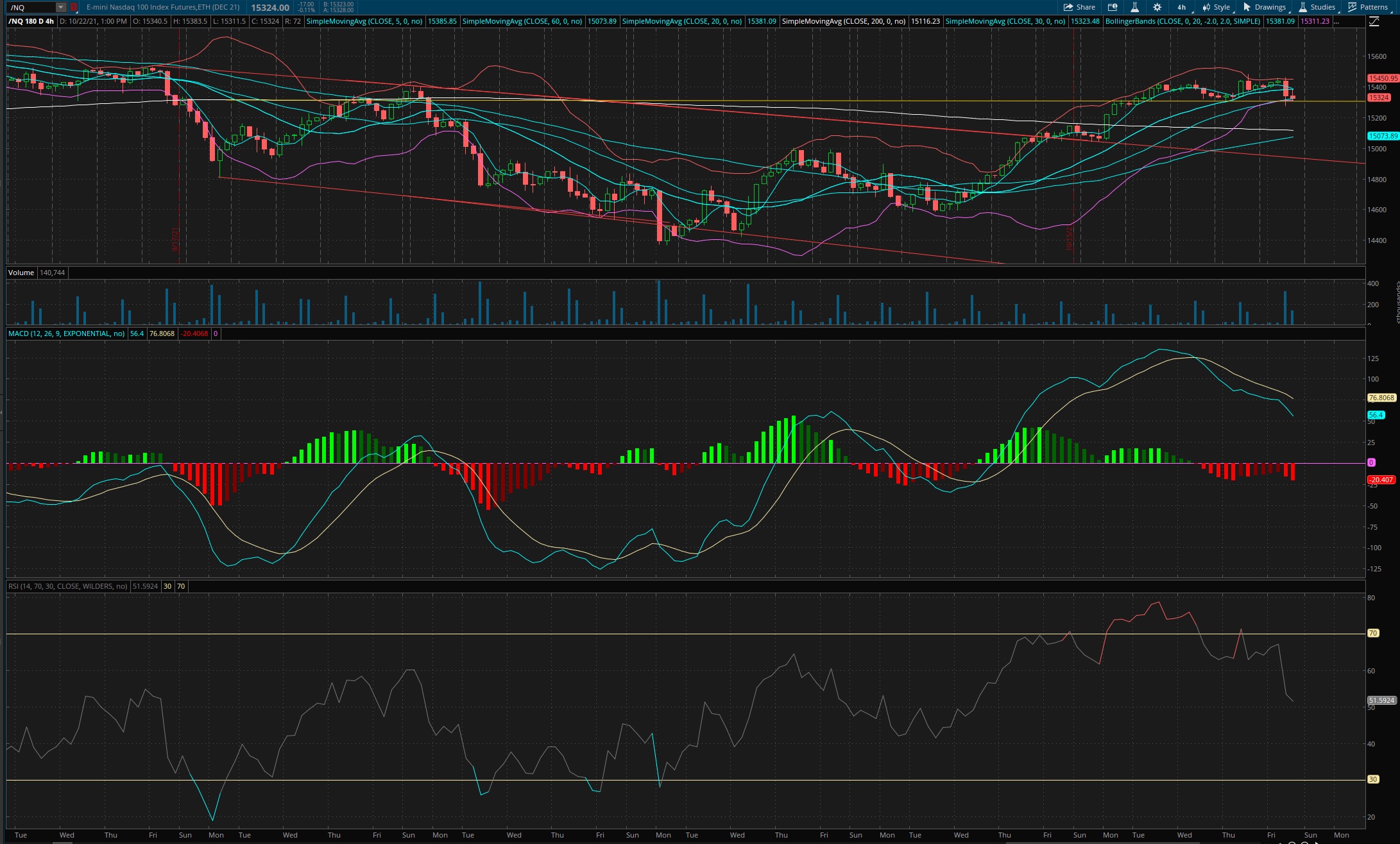The image size is (1400, 844).
Task: Click the E-mini Nasdaq 100 Index Futures description
Action: tap(163, 7)
